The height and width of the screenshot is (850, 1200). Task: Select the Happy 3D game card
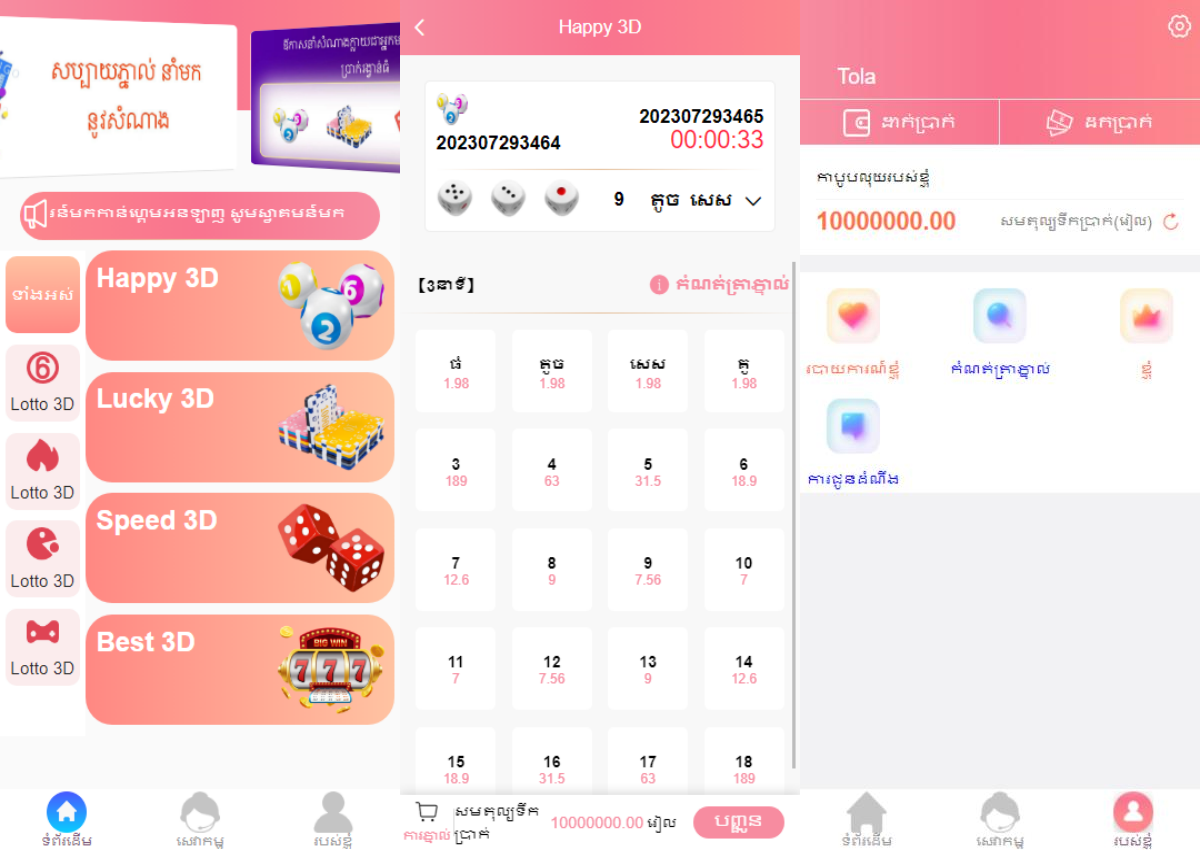[240, 306]
